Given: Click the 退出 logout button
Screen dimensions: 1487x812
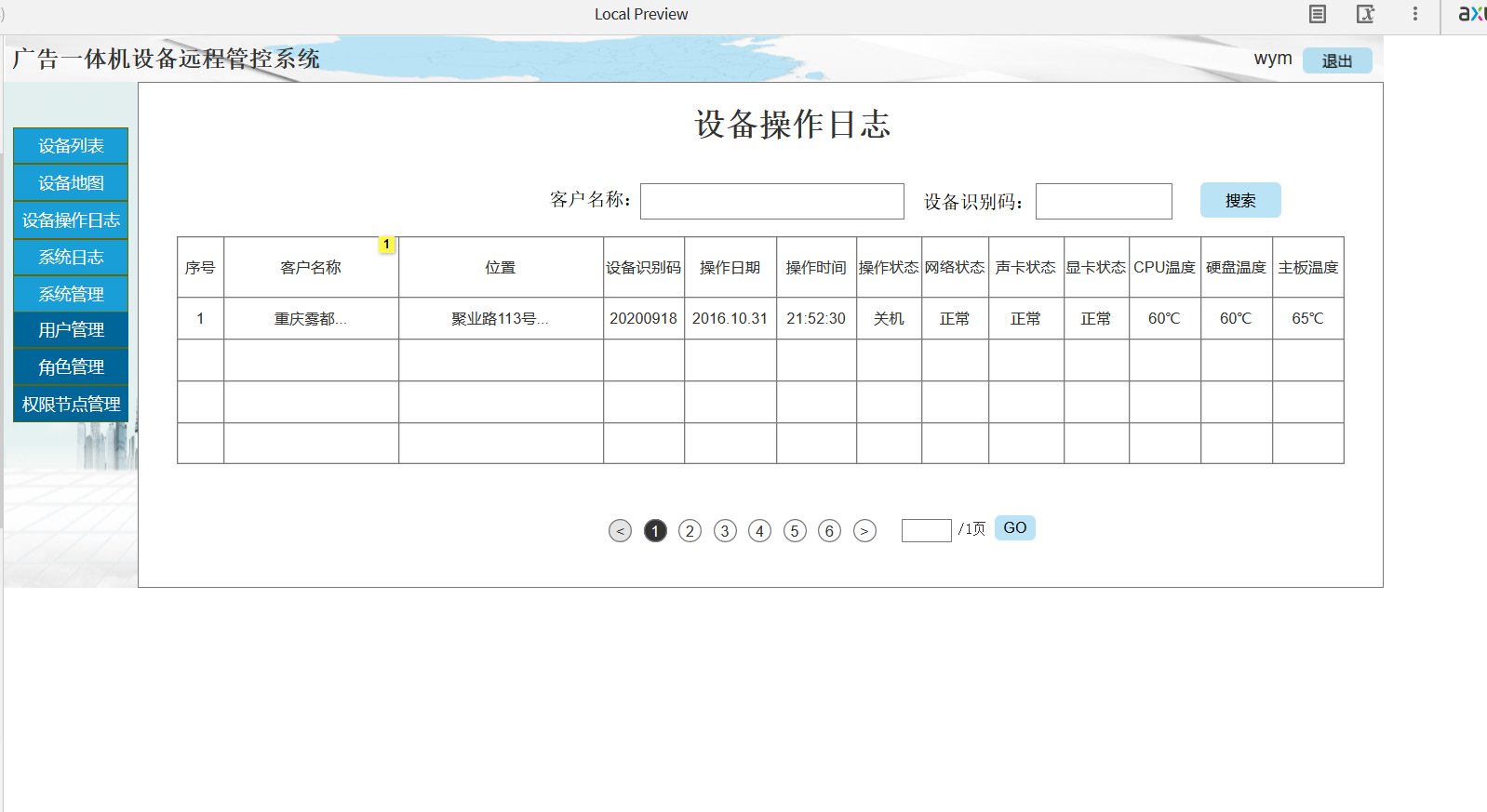Looking at the screenshot, I should (x=1337, y=60).
